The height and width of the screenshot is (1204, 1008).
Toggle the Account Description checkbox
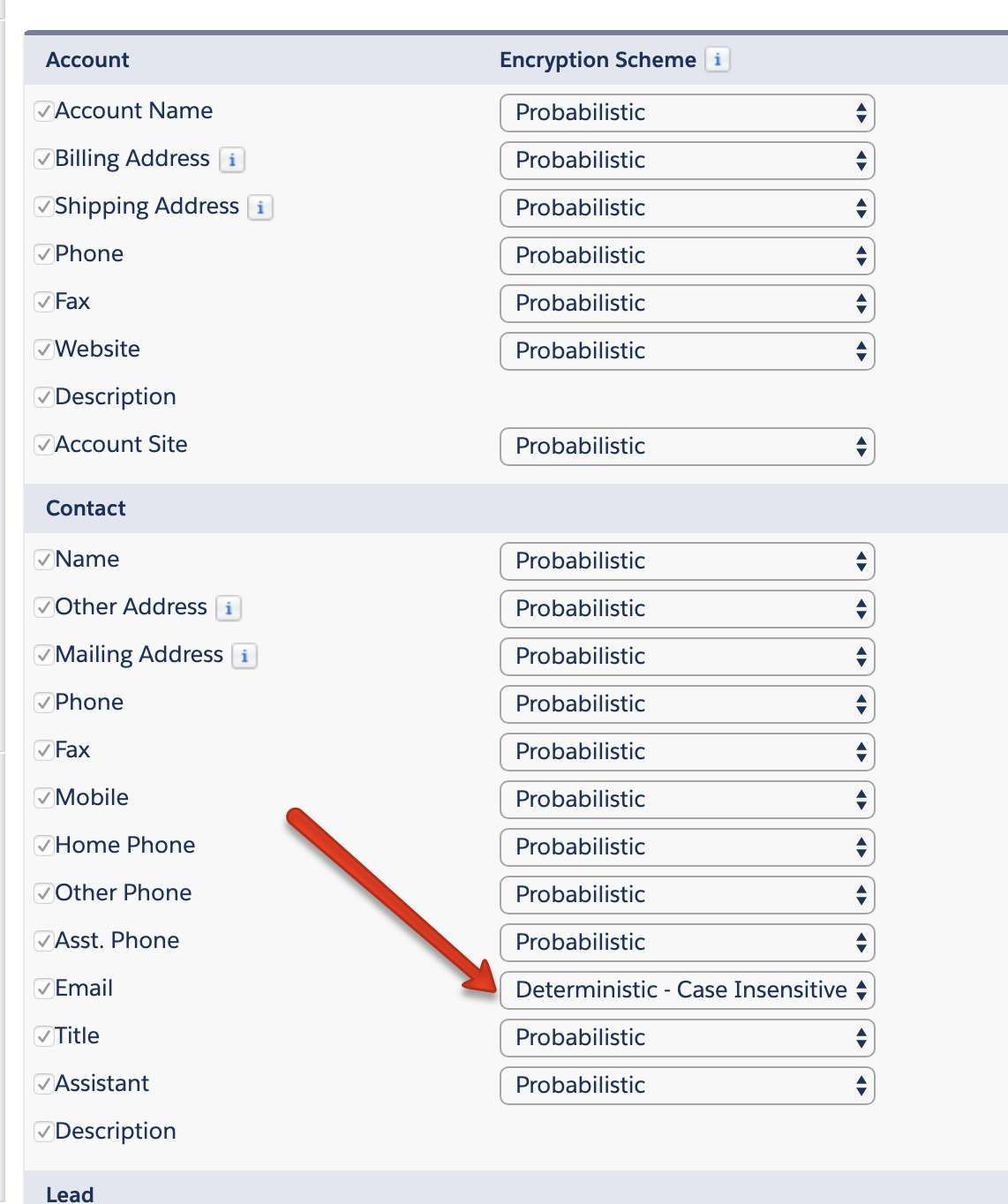coord(43,397)
